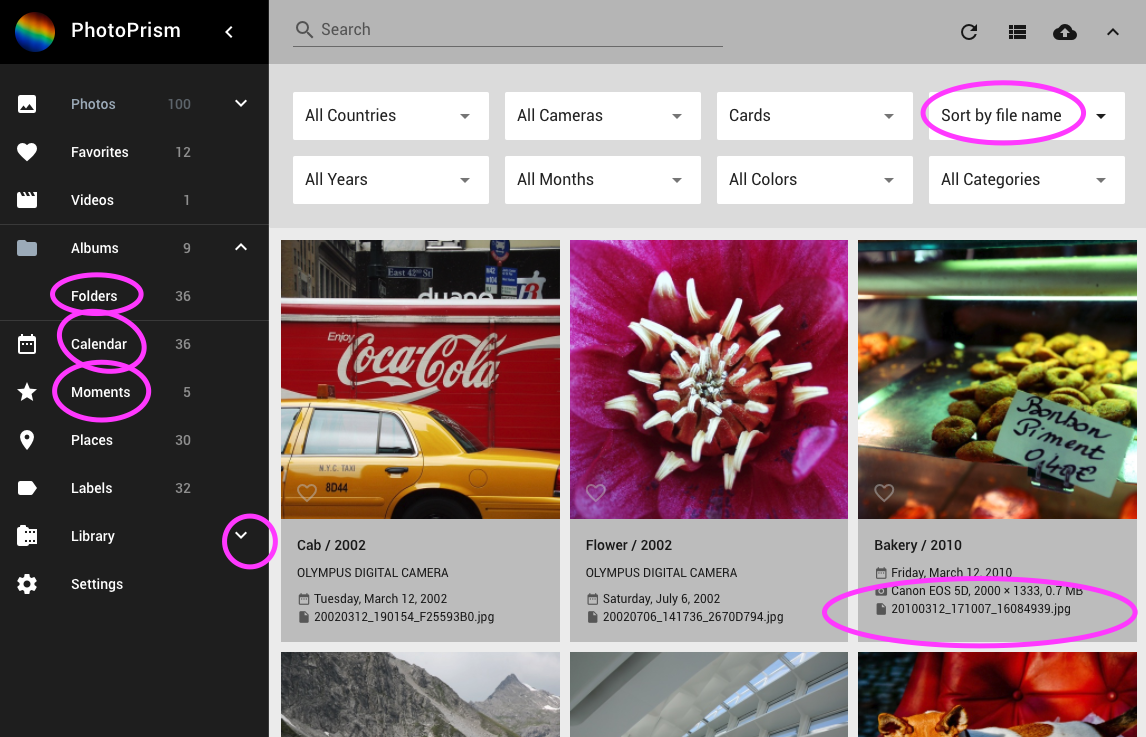This screenshot has height=737, width=1146.
Task: Toggle the Bakery 2010 album heart
Action: pyautogui.click(x=884, y=493)
